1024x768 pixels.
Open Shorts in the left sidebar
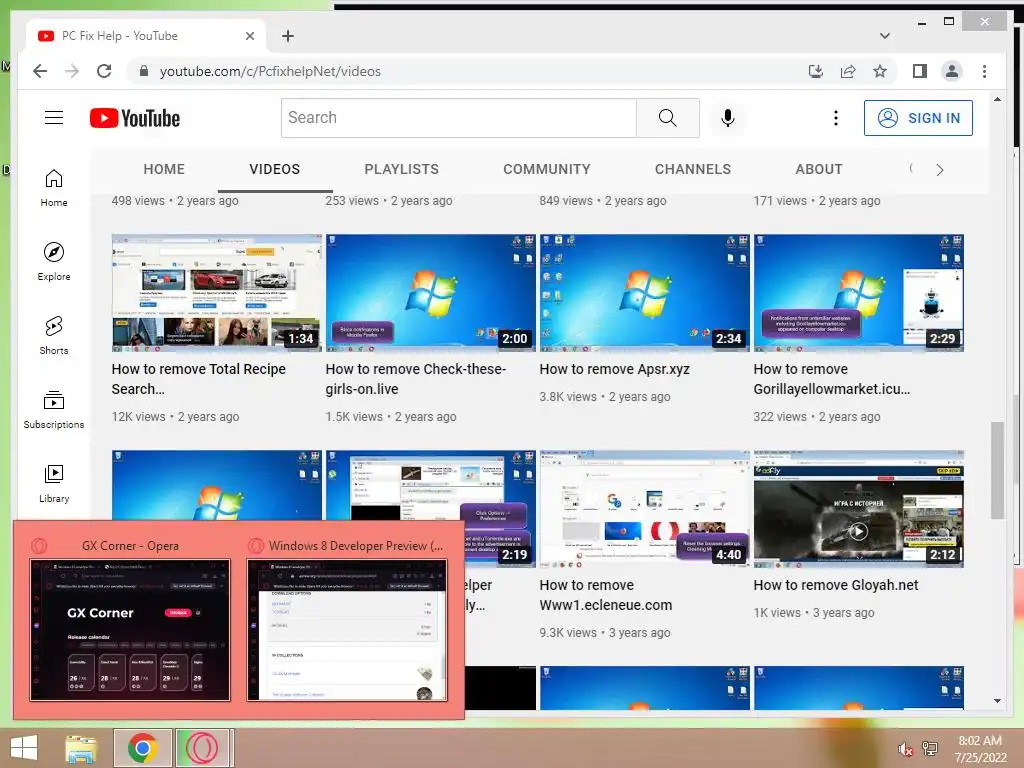coord(54,336)
